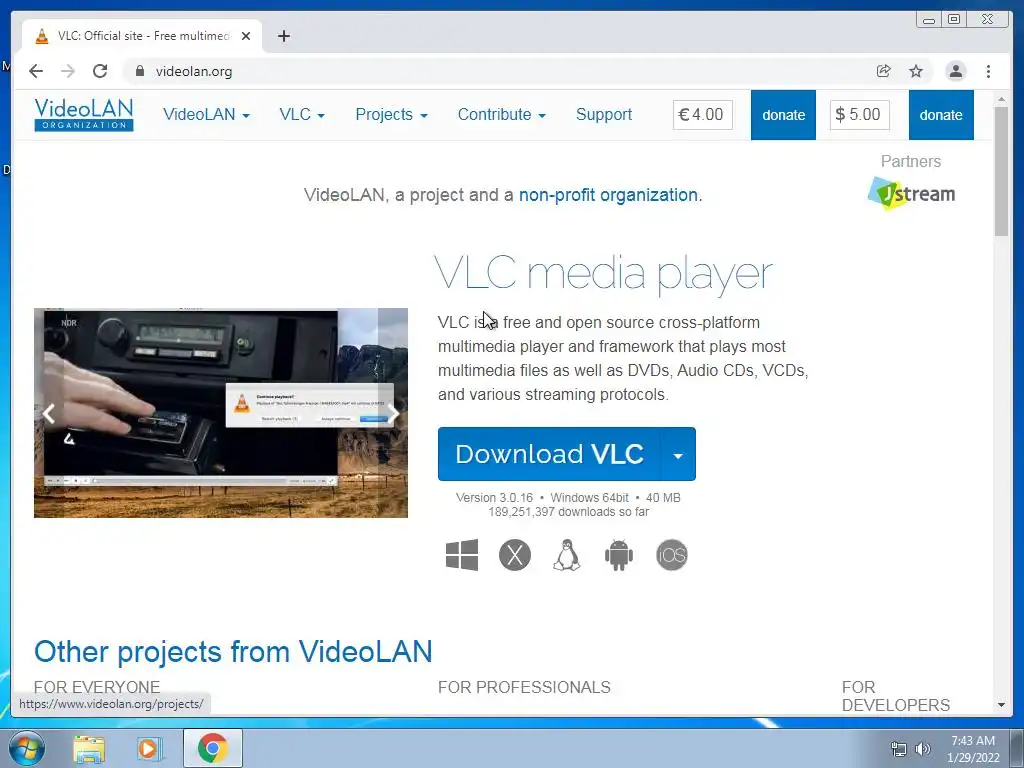Click the 189,251,397 downloads so far text

(568, 512)
